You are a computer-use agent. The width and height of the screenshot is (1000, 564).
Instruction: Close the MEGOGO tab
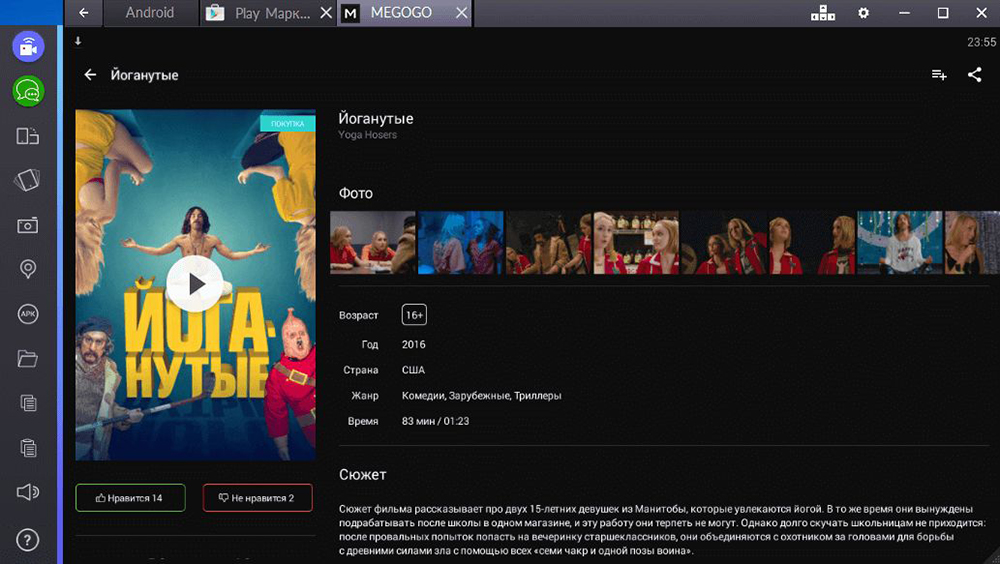(x=461, y=13)
